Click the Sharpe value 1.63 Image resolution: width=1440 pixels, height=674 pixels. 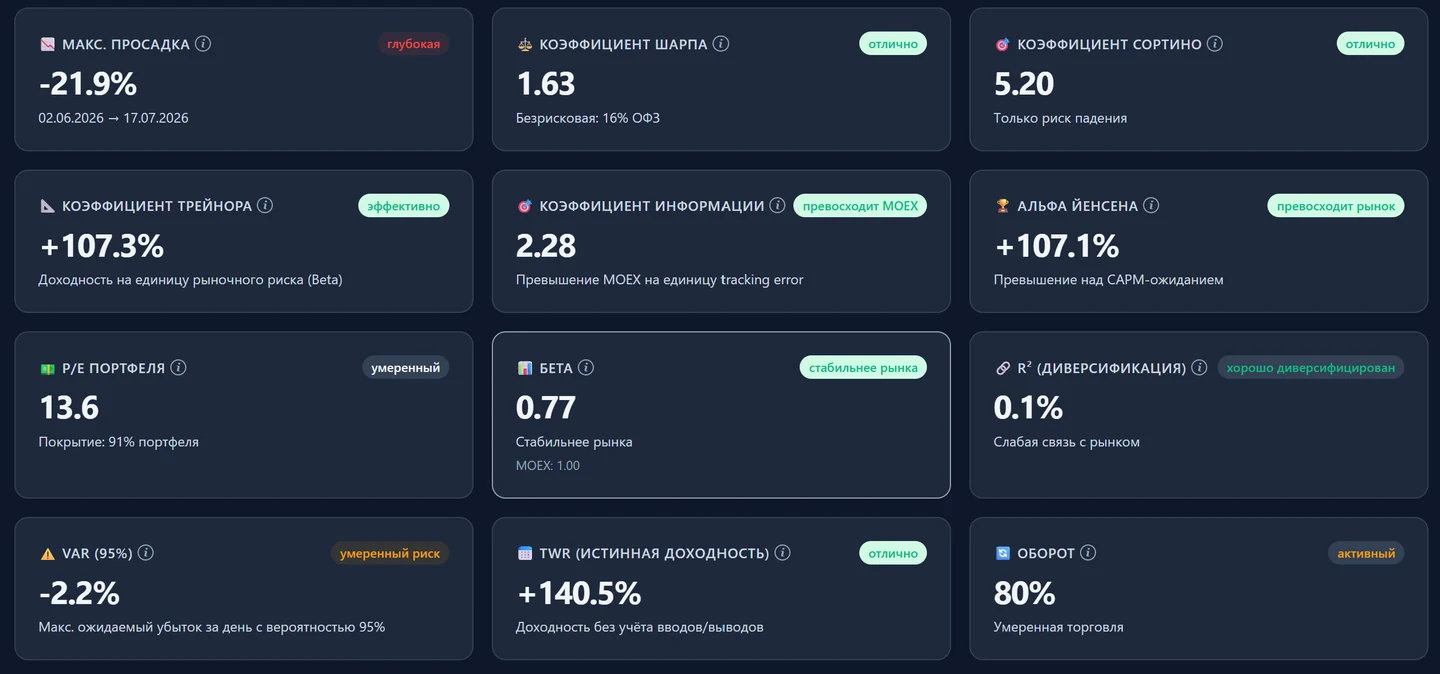(x=546, y=84)
